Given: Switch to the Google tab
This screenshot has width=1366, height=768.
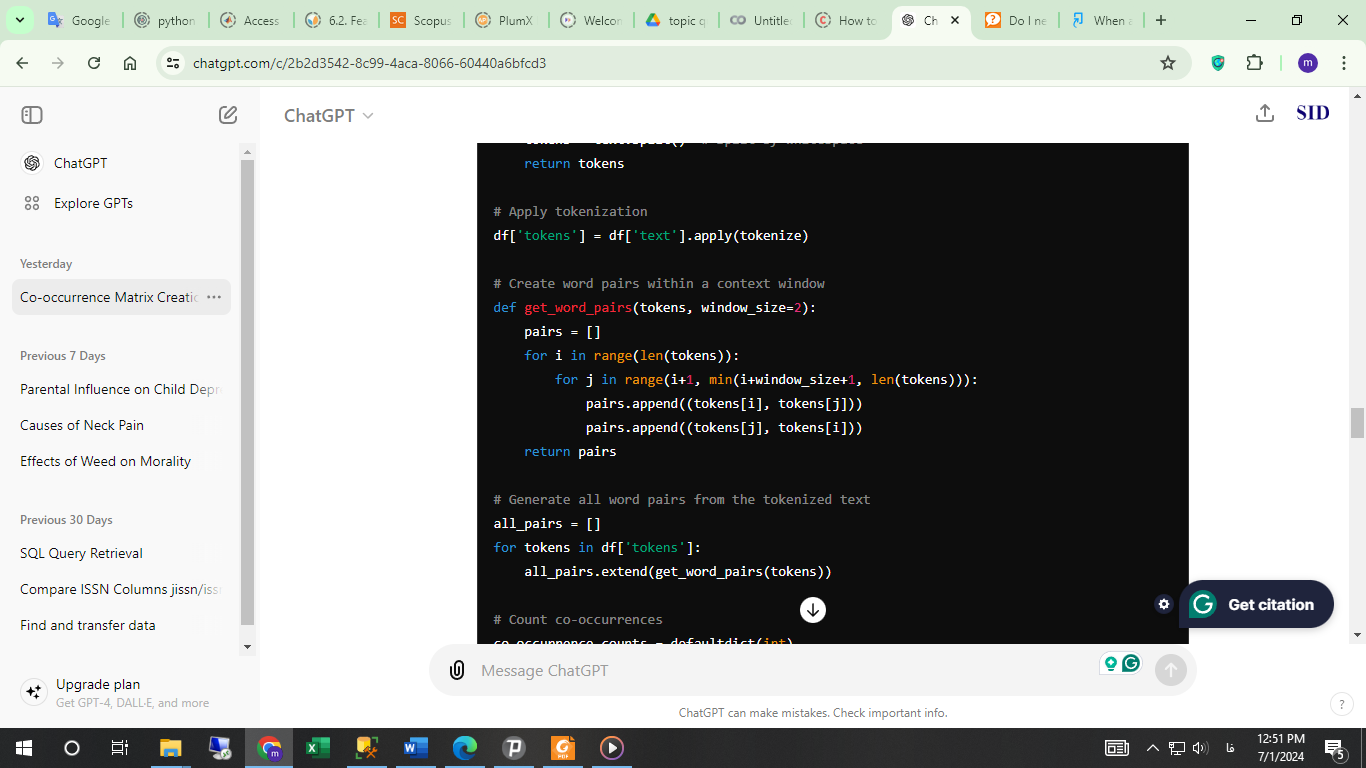Looking at the screenshot, I should tap(80, 20).
